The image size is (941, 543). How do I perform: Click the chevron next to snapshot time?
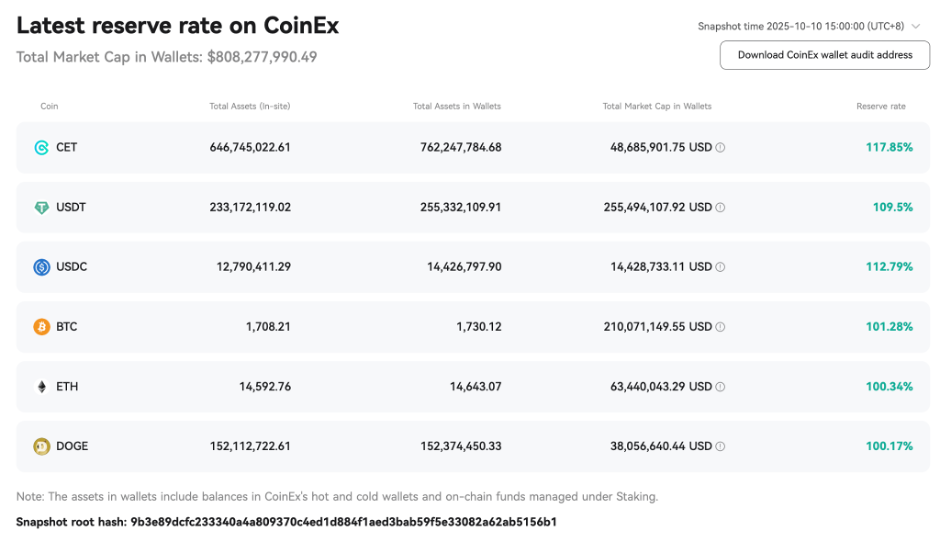tap(916, 27)
